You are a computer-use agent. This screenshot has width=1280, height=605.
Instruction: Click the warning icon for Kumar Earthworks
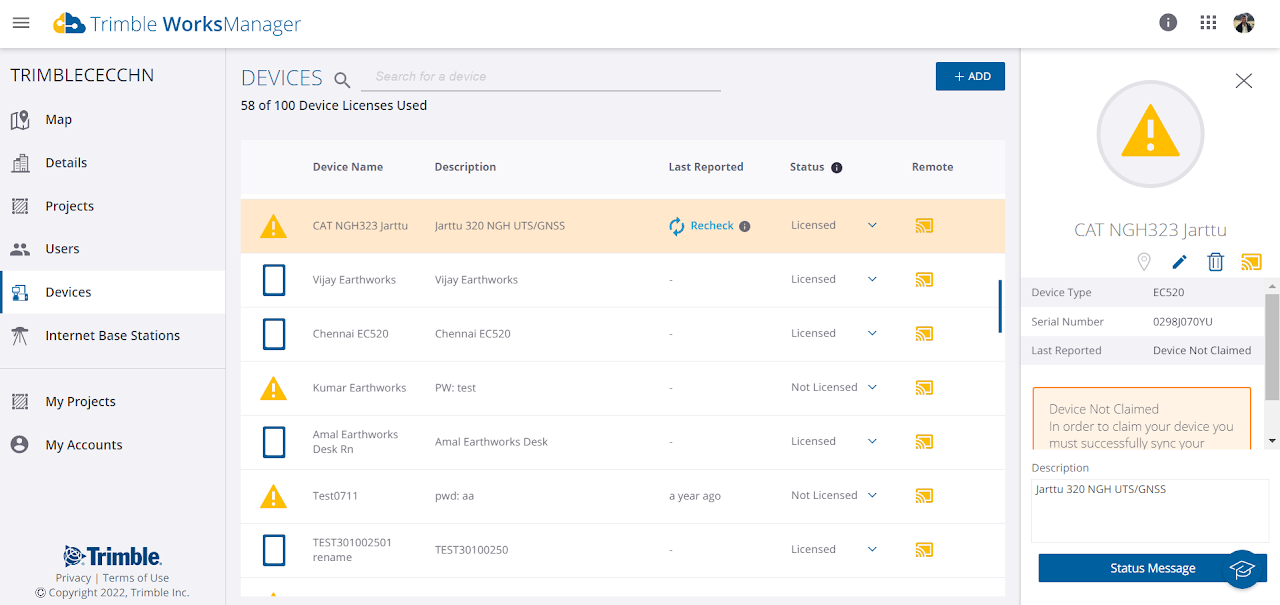pyautogui.click(x=273, y=388)
